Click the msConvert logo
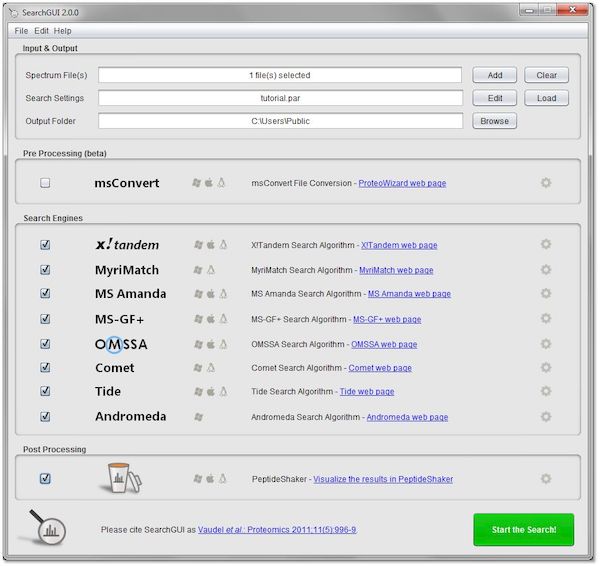 (x=127, y=183)
